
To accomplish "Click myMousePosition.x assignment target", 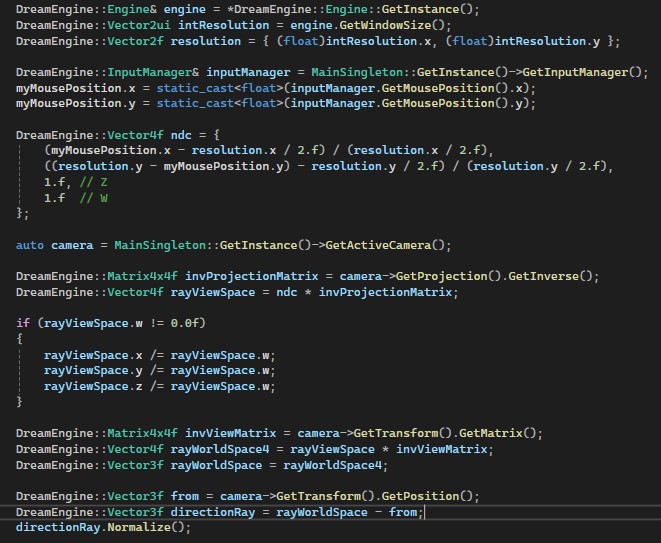I will (75, 88).
